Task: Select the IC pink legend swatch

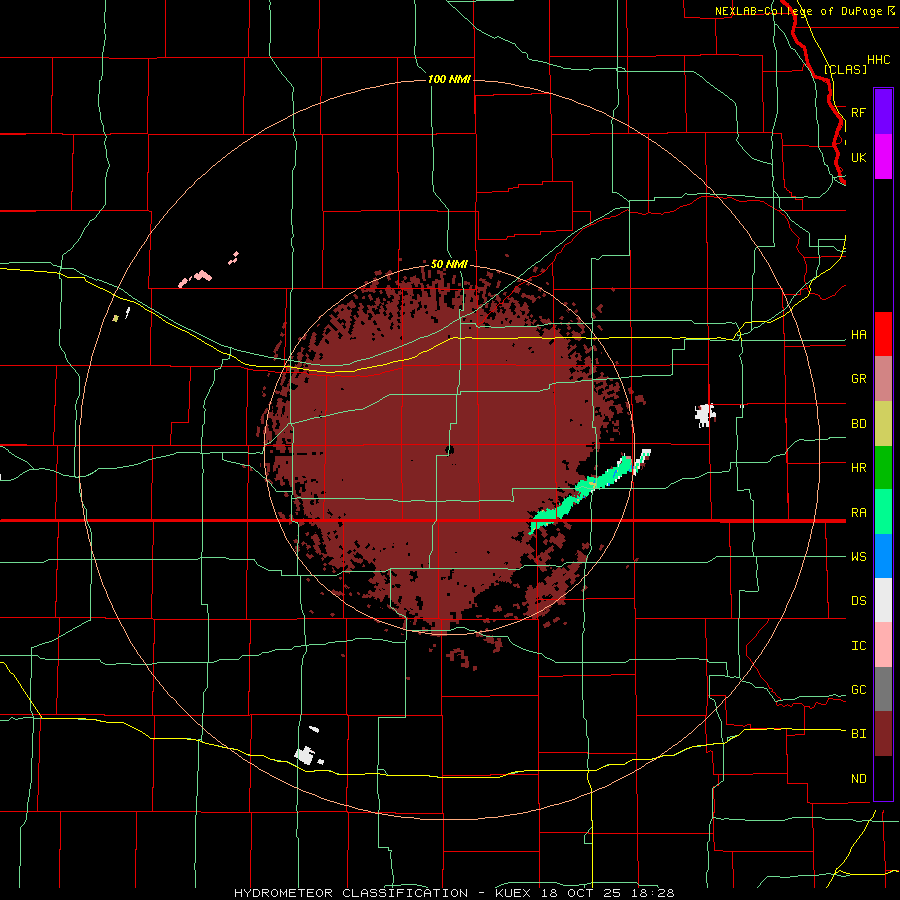Action: tap(883, 645)
